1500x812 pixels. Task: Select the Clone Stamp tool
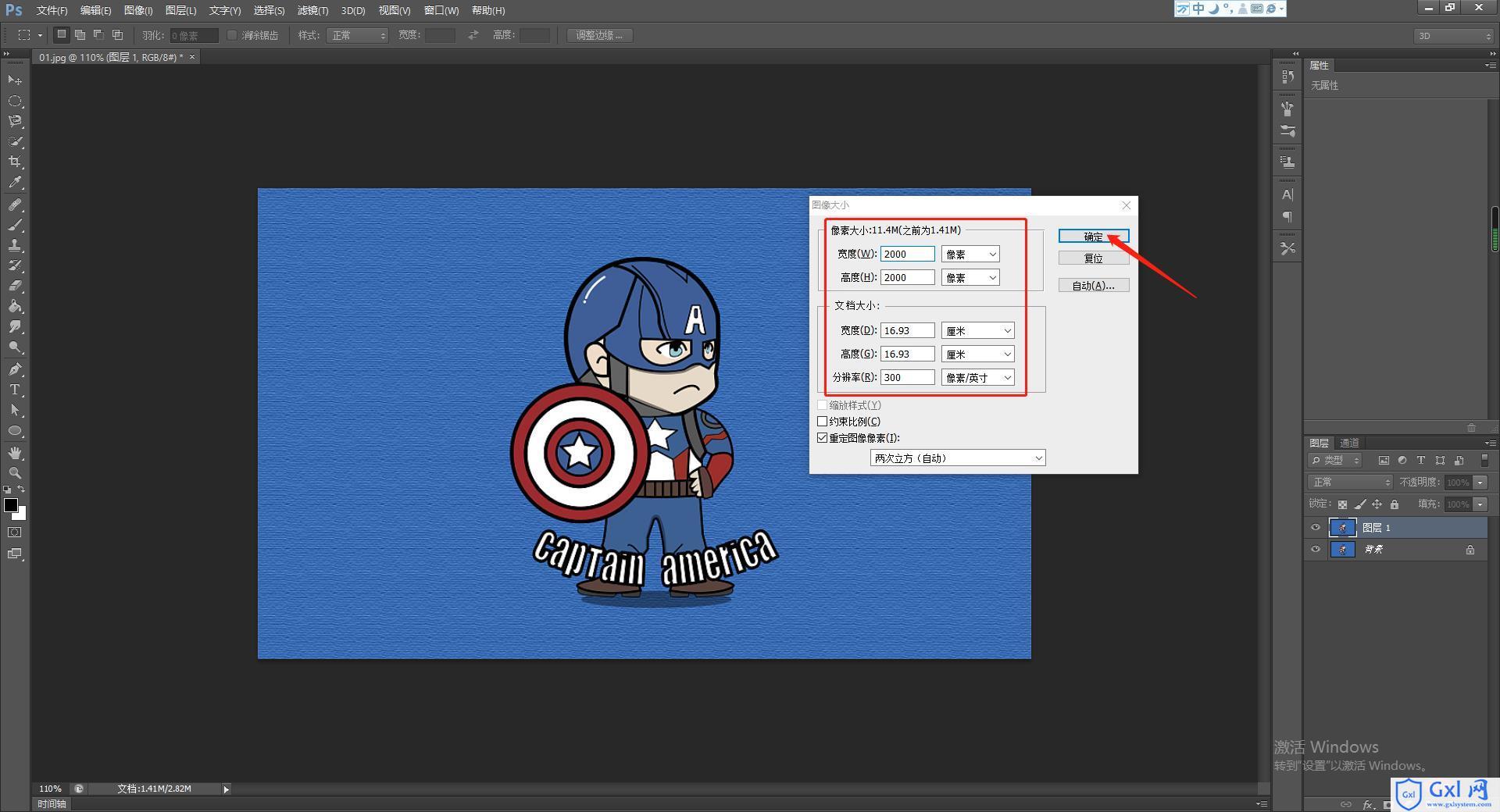(x=15, y=245)
